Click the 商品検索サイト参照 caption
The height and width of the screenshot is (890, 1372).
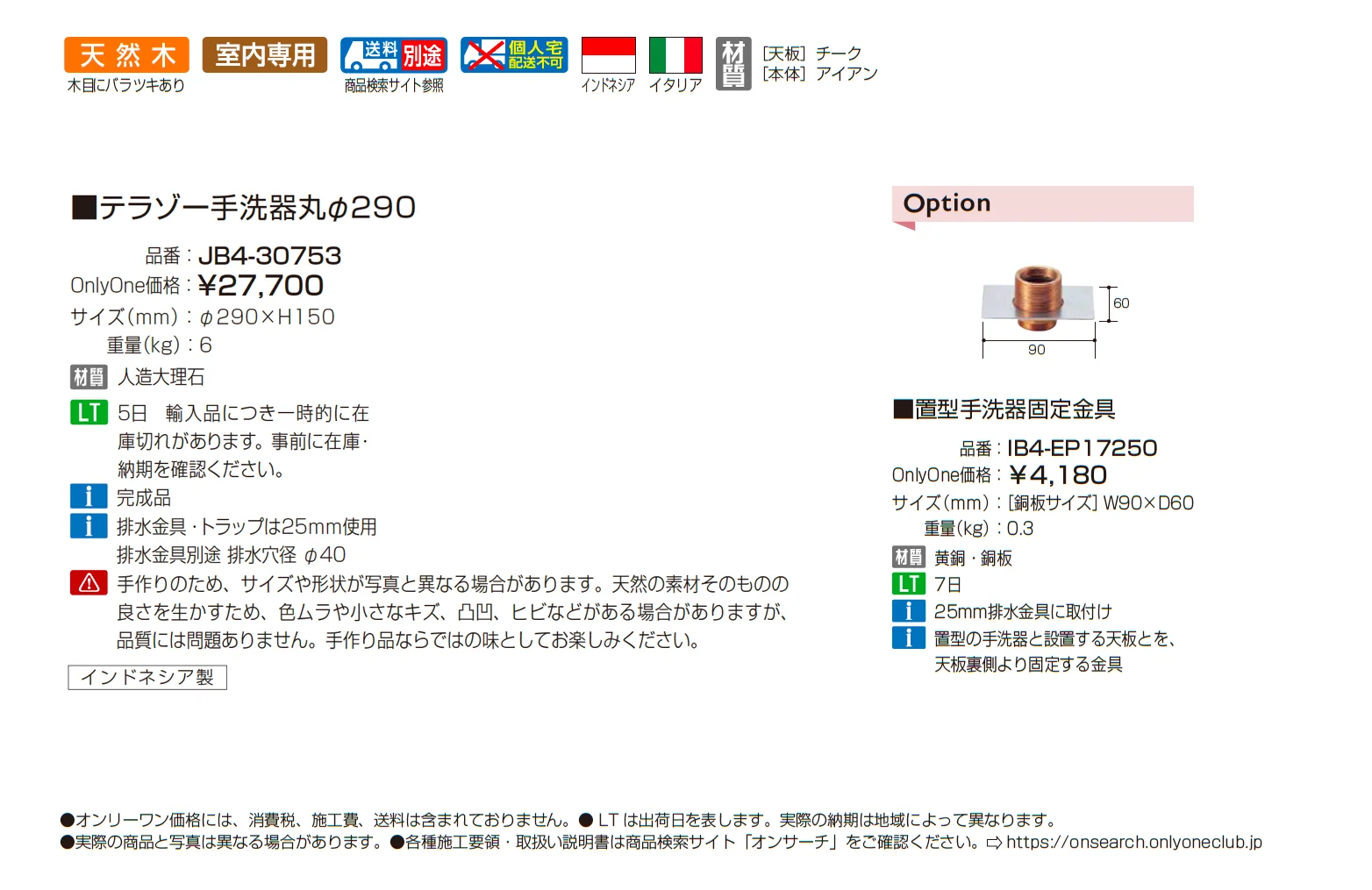(394, 85)
